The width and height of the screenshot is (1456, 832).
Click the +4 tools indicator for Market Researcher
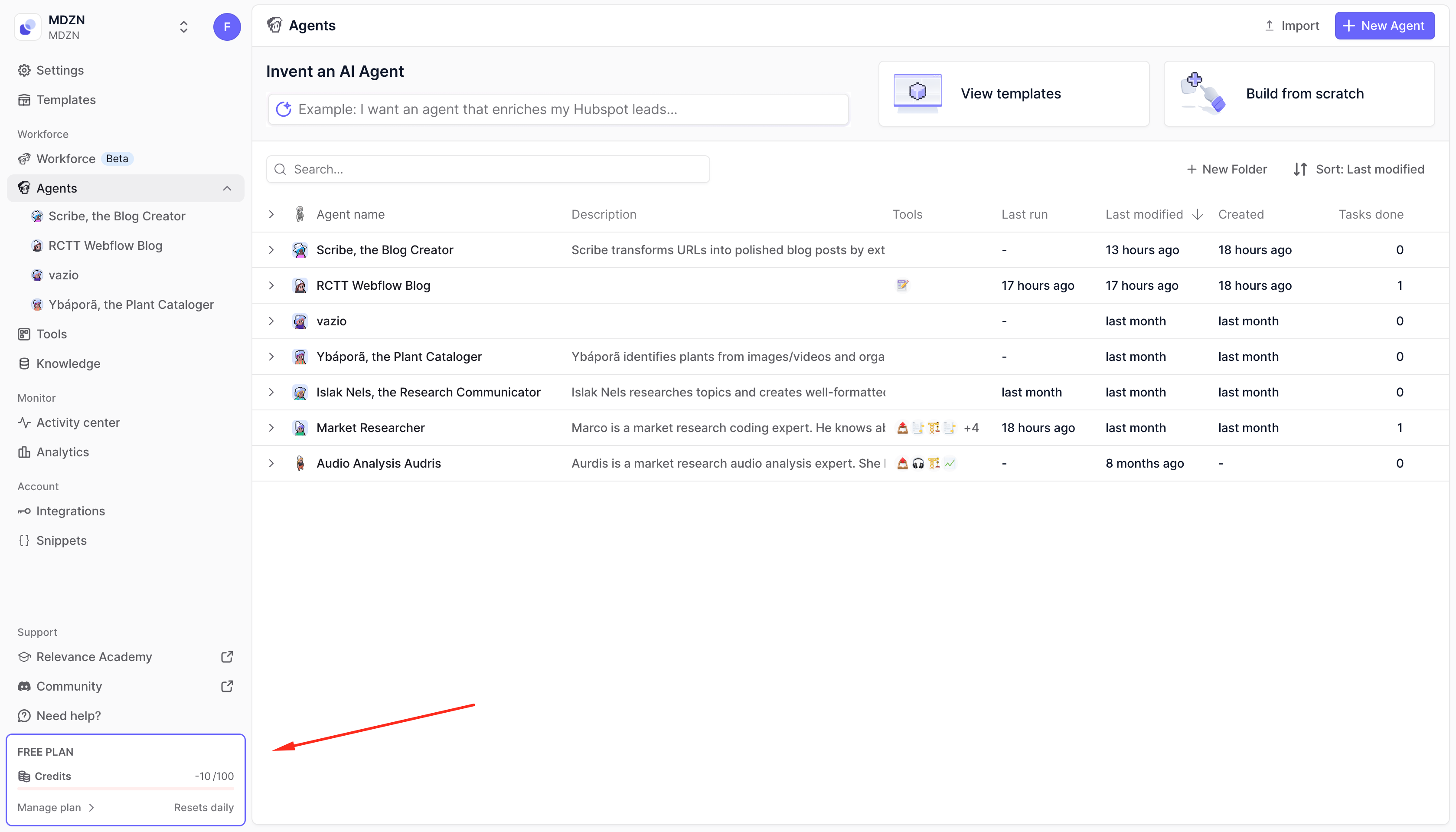click(x=971, y=427)
